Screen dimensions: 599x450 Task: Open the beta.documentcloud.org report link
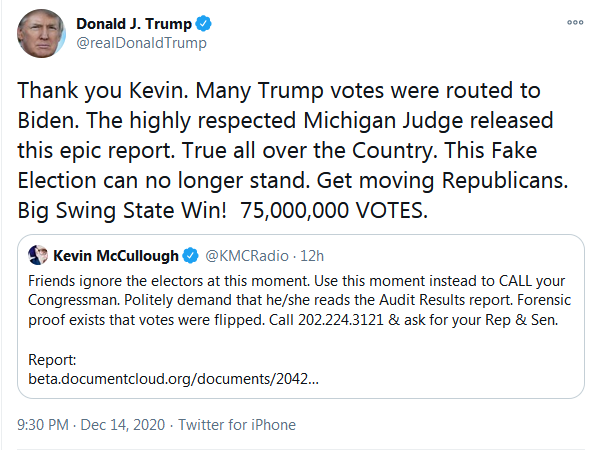click(x=173, y=379)
